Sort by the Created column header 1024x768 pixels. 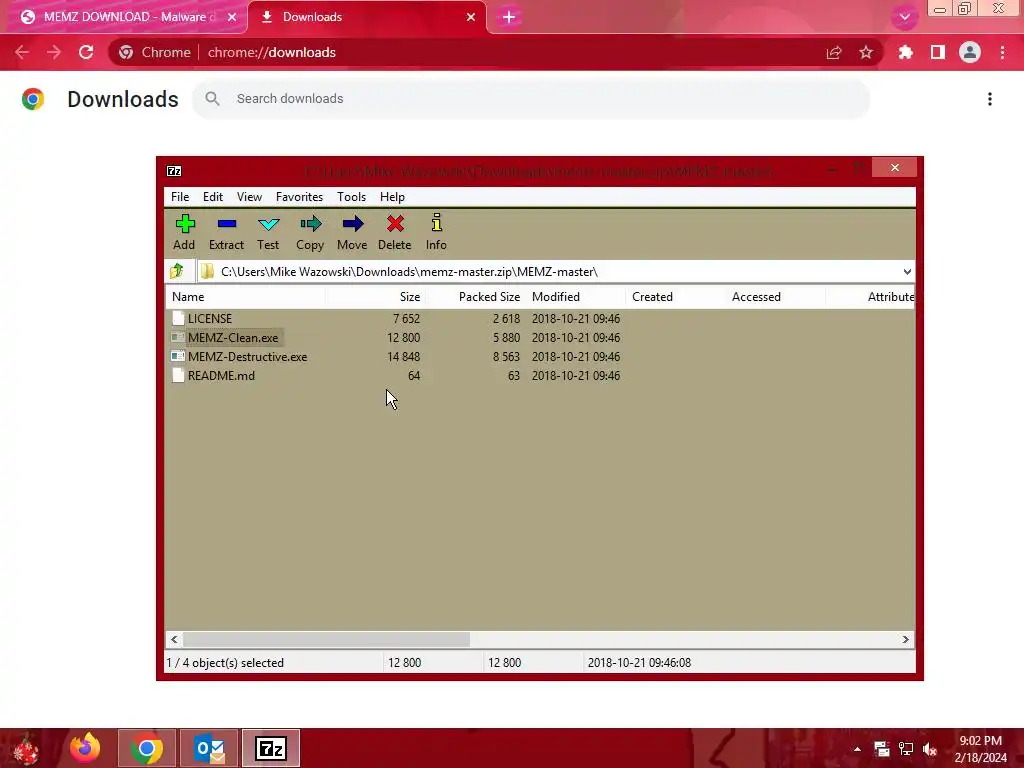click(x=675, y=296)
